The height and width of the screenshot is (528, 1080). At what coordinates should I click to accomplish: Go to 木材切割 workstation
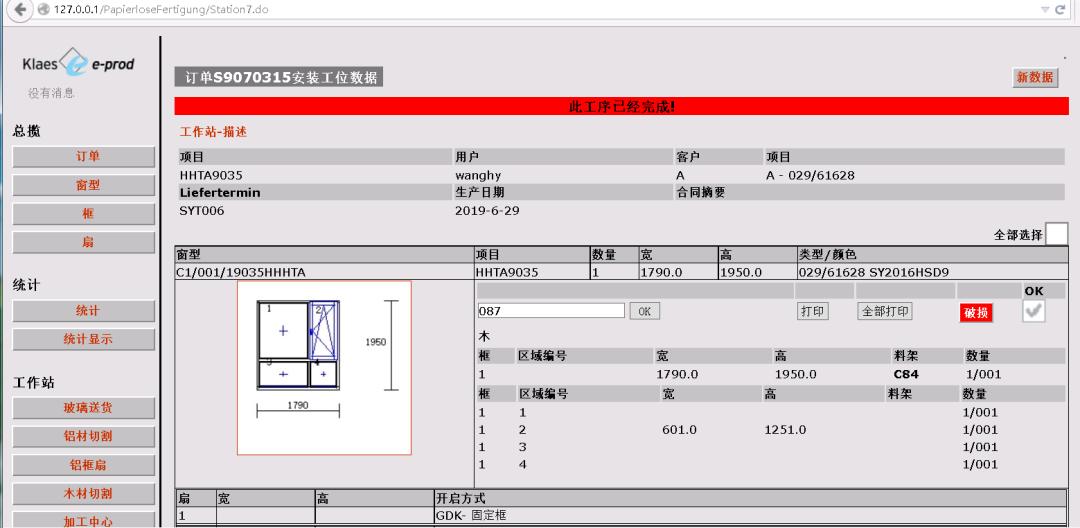[84, 494]
